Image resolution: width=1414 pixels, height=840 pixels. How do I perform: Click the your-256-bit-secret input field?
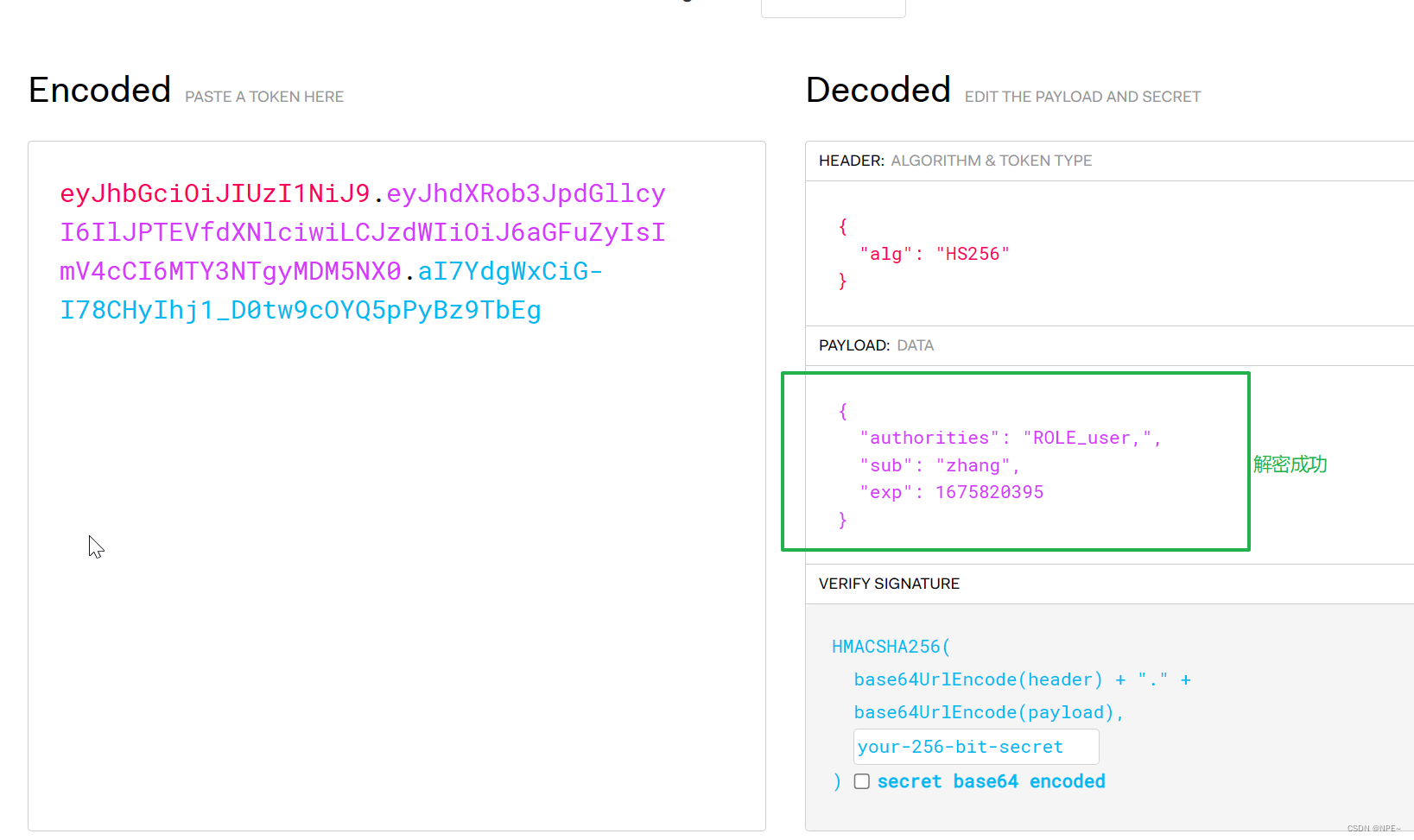click(x=976, y=747)
